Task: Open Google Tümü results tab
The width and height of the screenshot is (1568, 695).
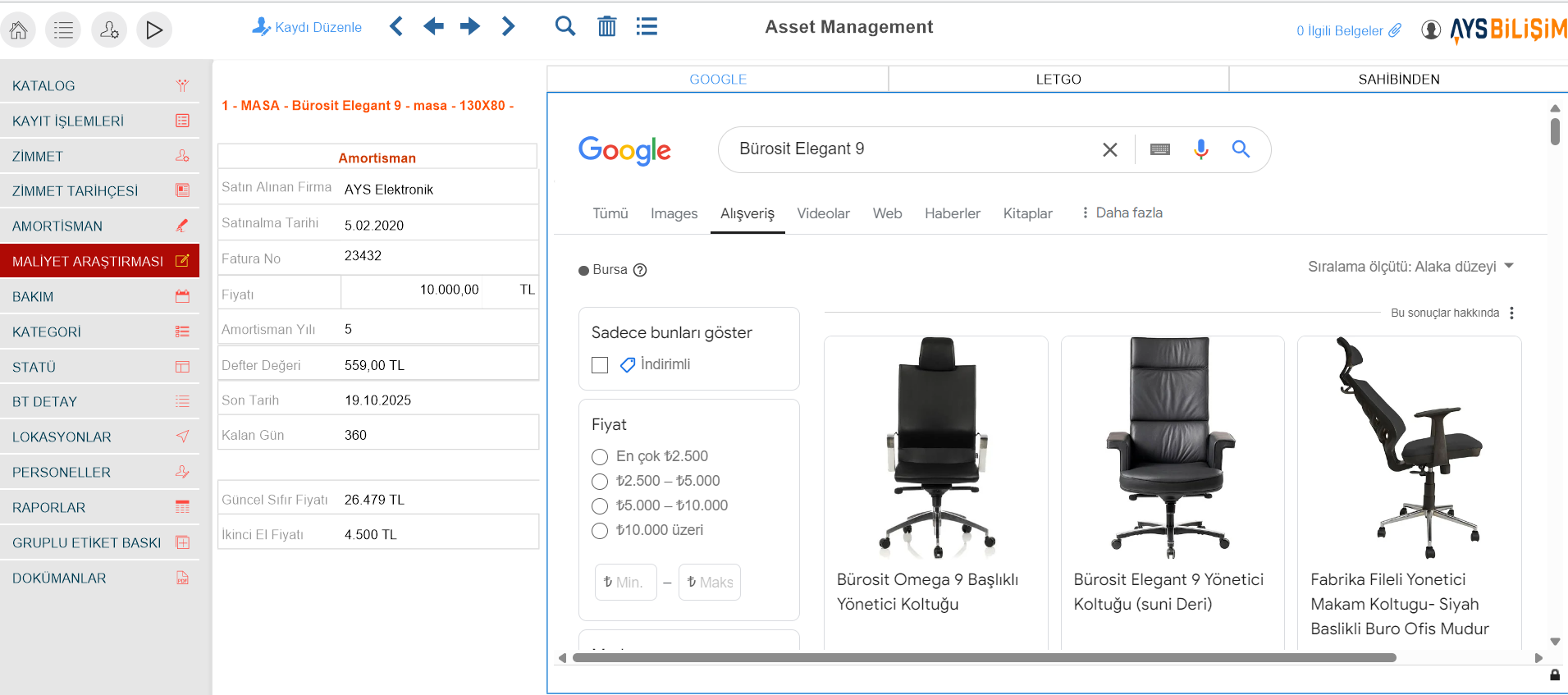Action: pos(610,213)
